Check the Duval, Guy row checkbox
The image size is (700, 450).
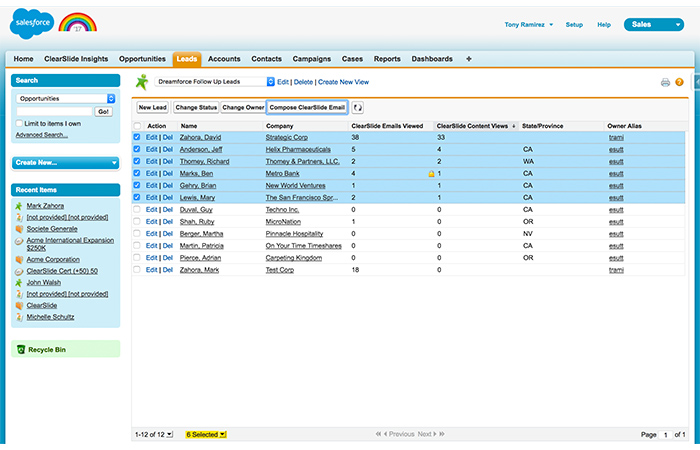tap(137, 210)
